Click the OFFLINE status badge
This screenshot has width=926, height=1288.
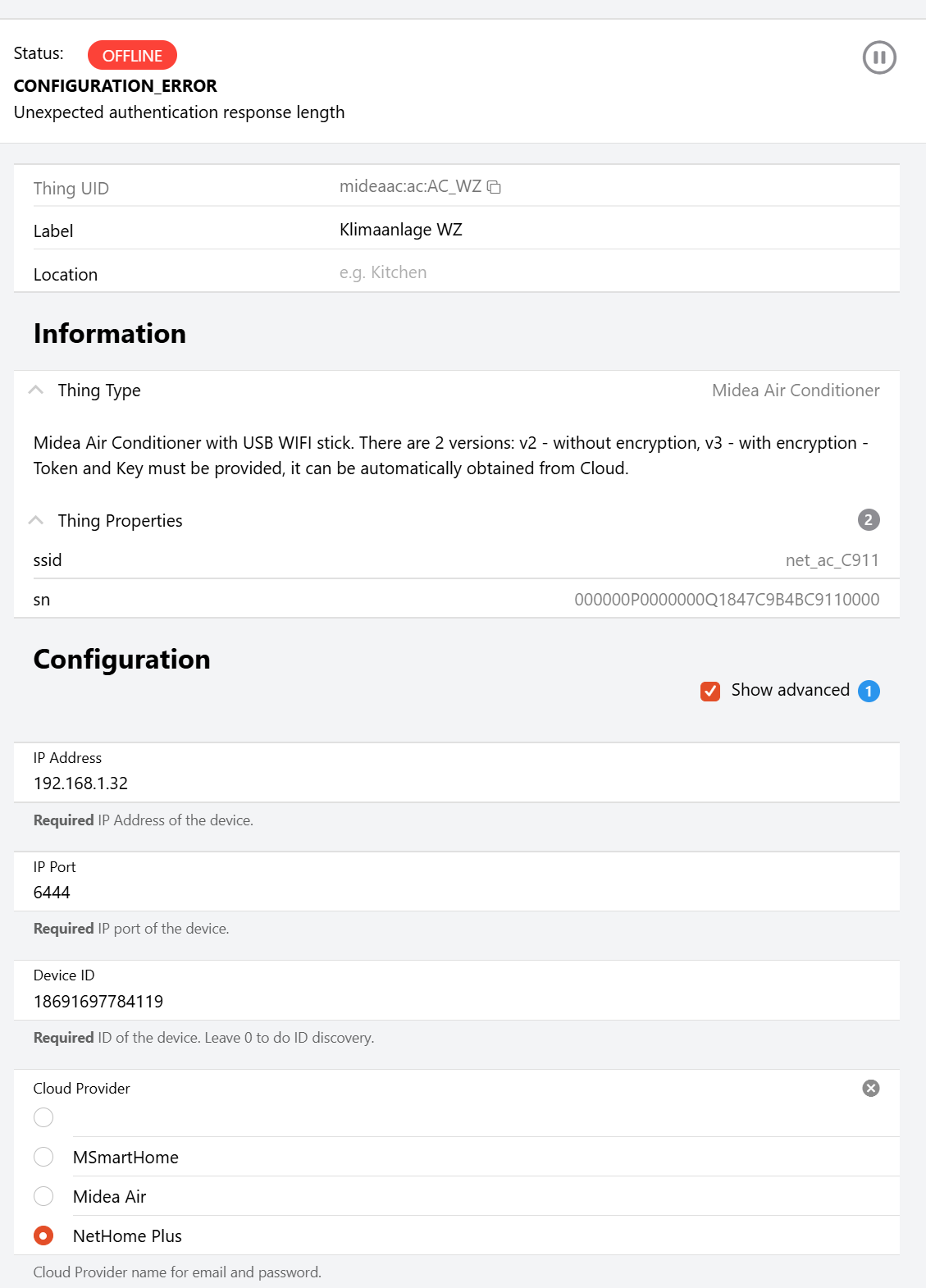132,56
